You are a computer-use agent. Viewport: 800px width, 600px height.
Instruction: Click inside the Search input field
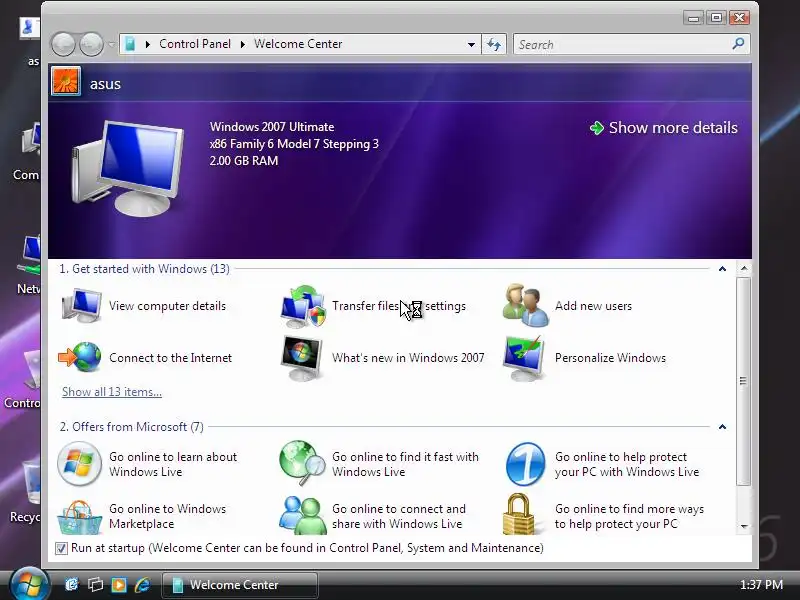point(622,44)
